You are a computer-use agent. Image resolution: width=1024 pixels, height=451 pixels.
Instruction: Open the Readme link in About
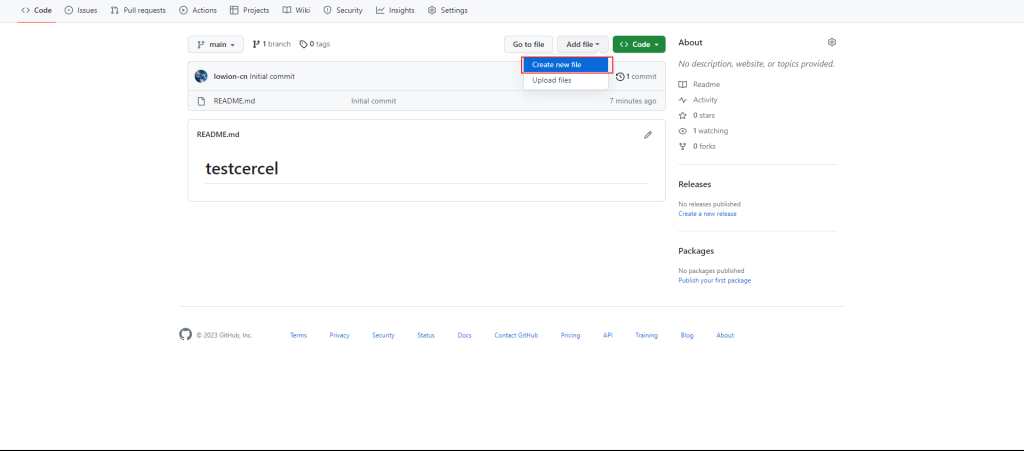point(707,85)
